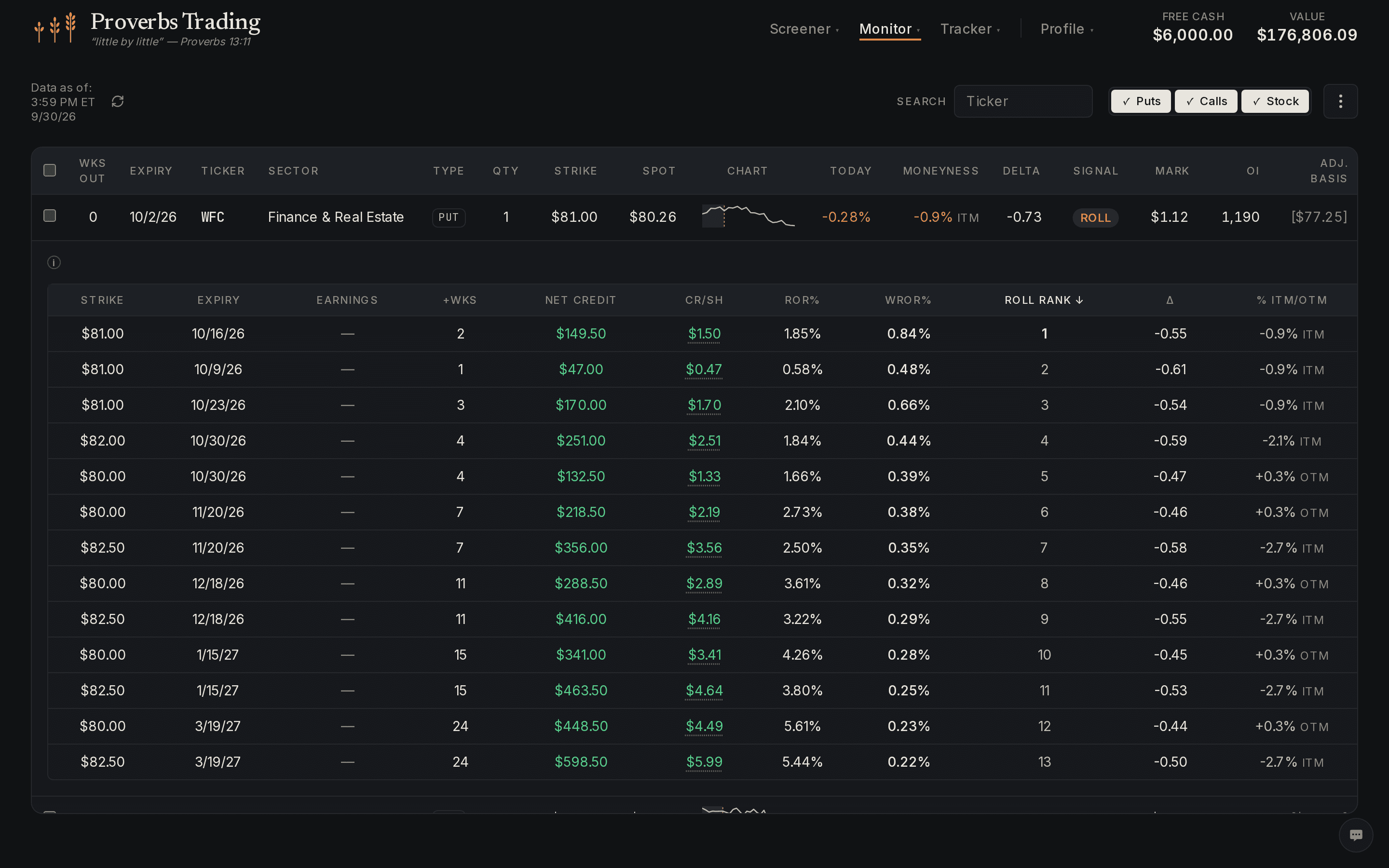Screen dimensions: 1389x868
Task: Open the Monitor dropdown menu
Action: click(x=890, y=29)
